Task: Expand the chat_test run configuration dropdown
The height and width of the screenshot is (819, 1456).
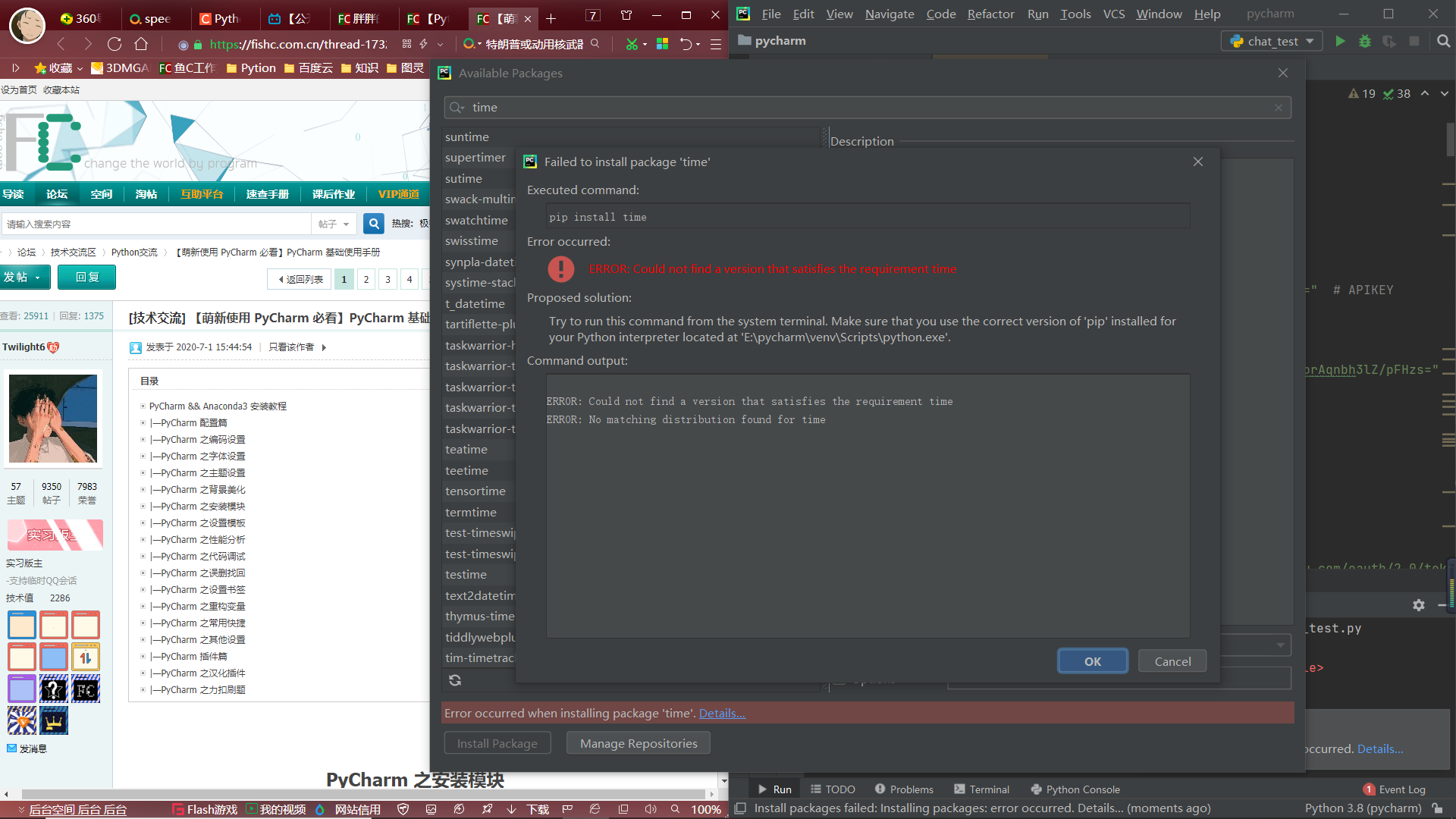Action: click(x=1272, y=41)
